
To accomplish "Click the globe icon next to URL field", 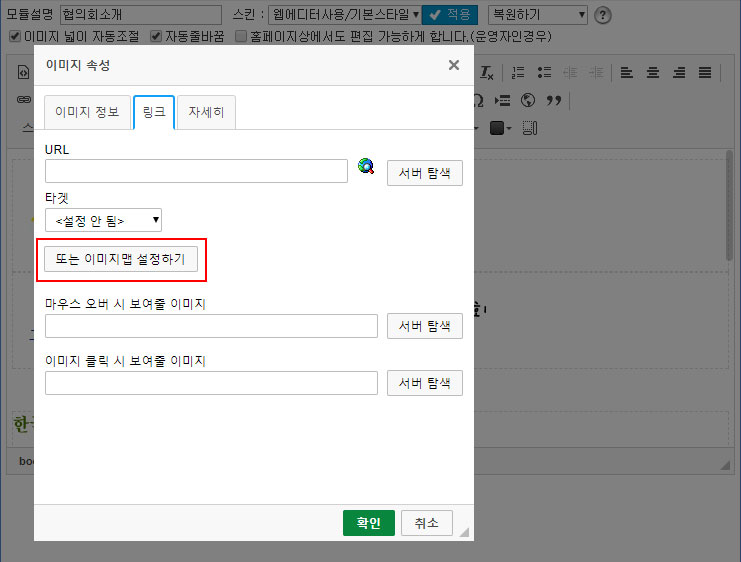I will point(365,167).
